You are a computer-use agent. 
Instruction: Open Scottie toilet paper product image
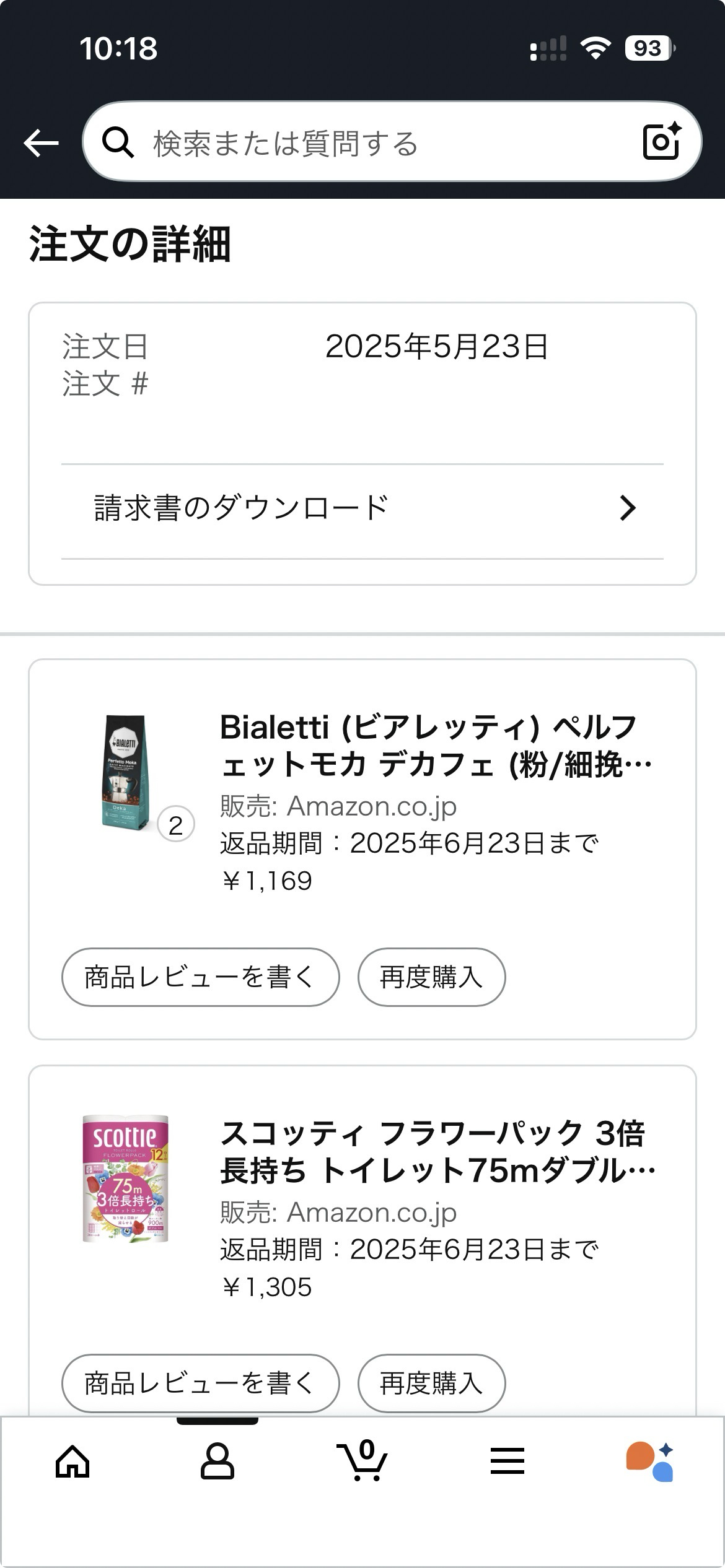click(126, 1178)
